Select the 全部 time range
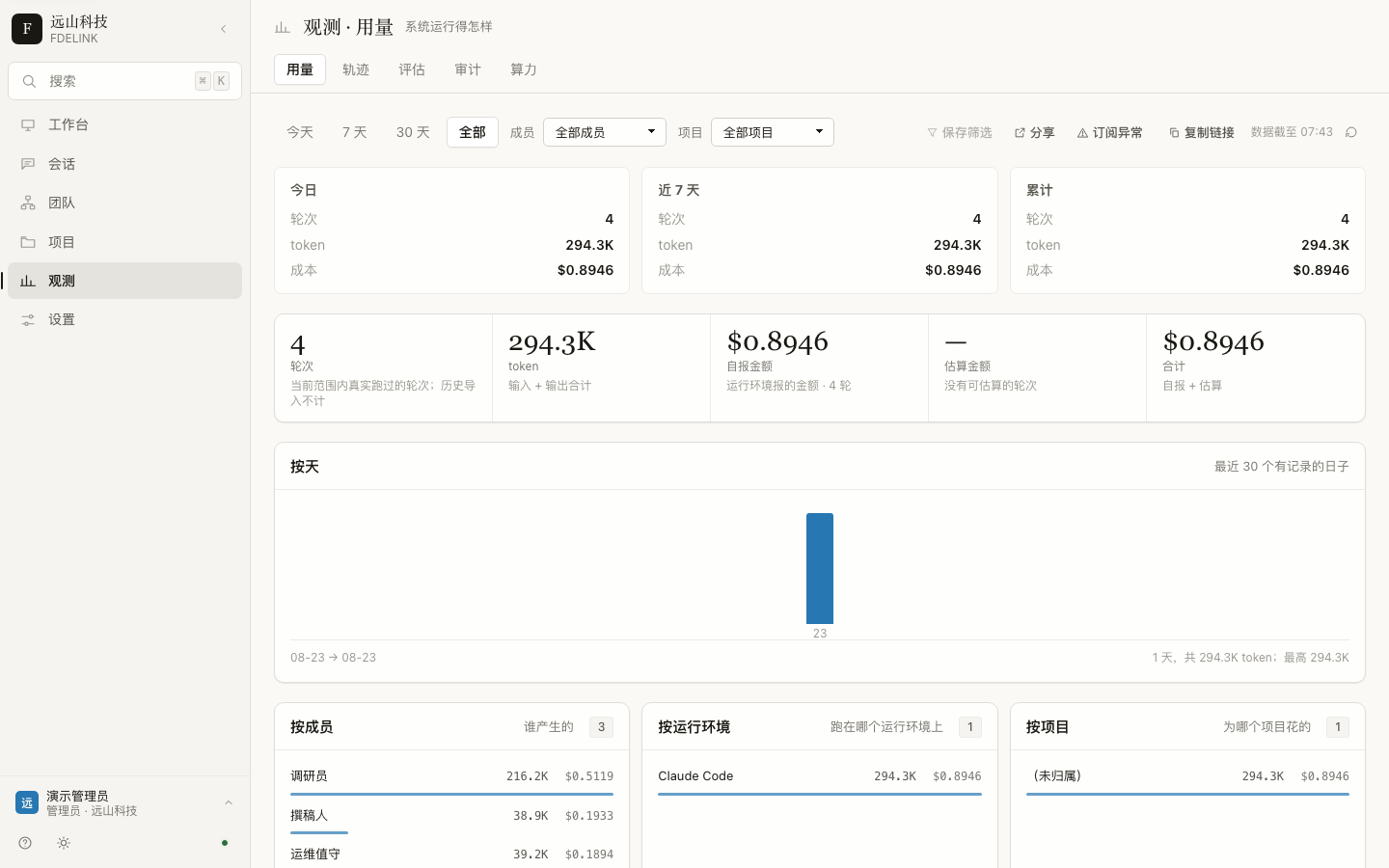Image resolution: width=1389 pixels, height=868 pixels. click(x=473, y=132)
